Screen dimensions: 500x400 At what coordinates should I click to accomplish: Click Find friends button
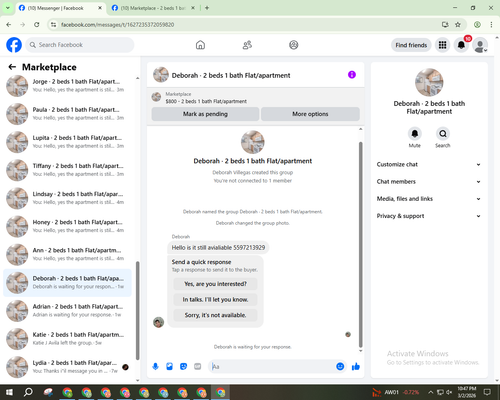coord(411,45)
